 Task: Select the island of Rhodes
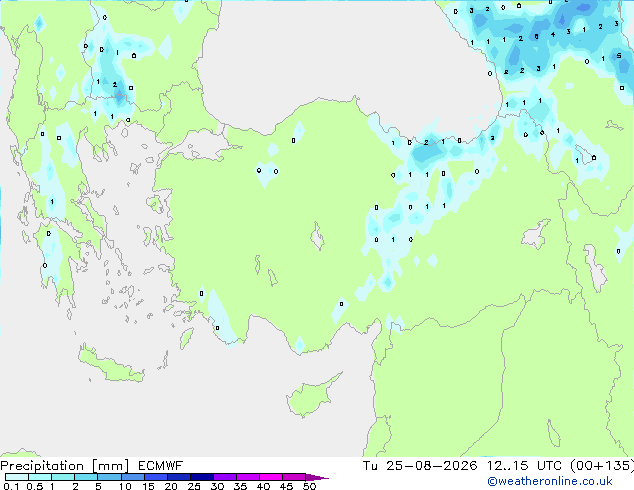pos(186,339)
